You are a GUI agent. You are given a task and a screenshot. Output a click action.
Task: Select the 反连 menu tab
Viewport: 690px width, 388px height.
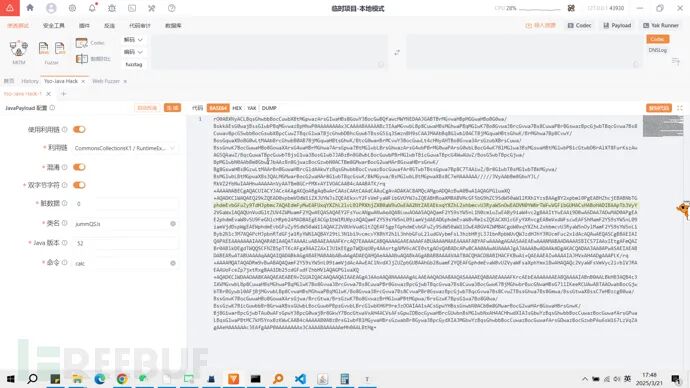[x=109, y=26]
